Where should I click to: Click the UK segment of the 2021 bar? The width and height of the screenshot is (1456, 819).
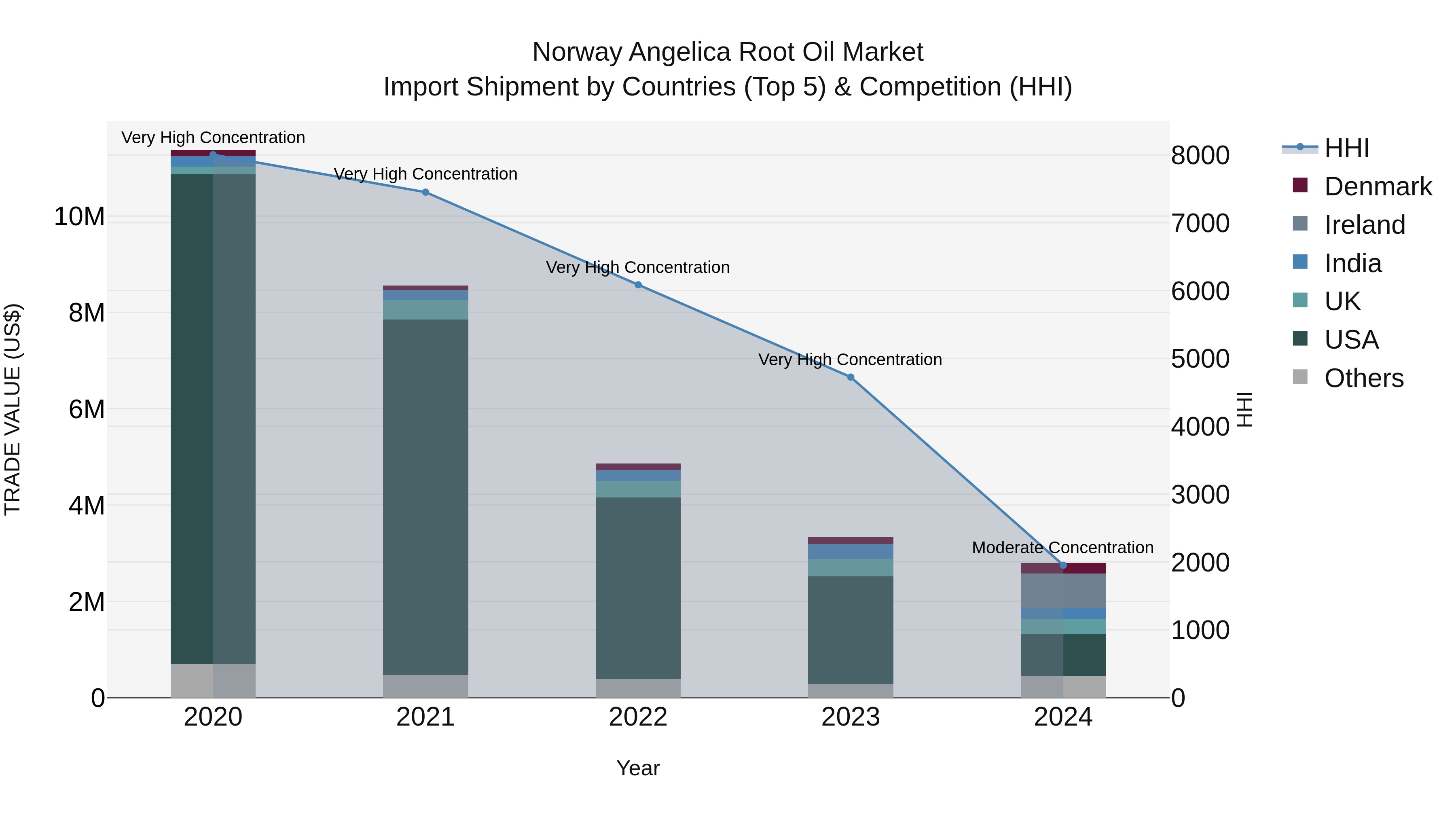(425, 310)
